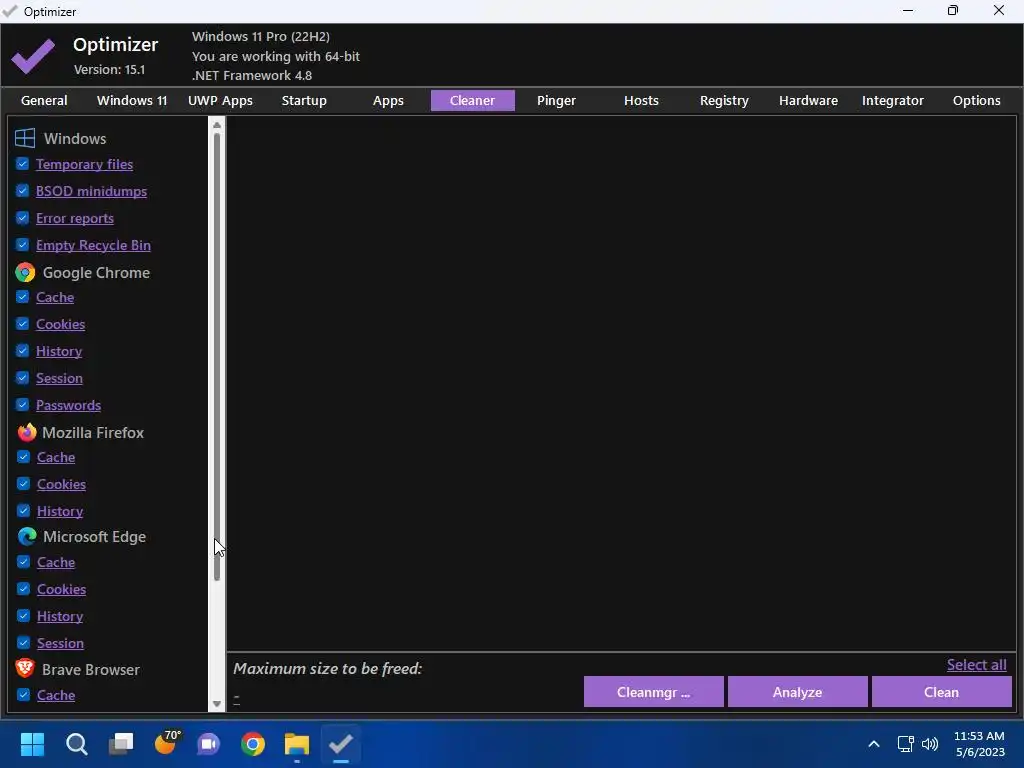Launch the Chat app from the taskbar
Viewport: 1024px width, 768px height.
[209, 744]
